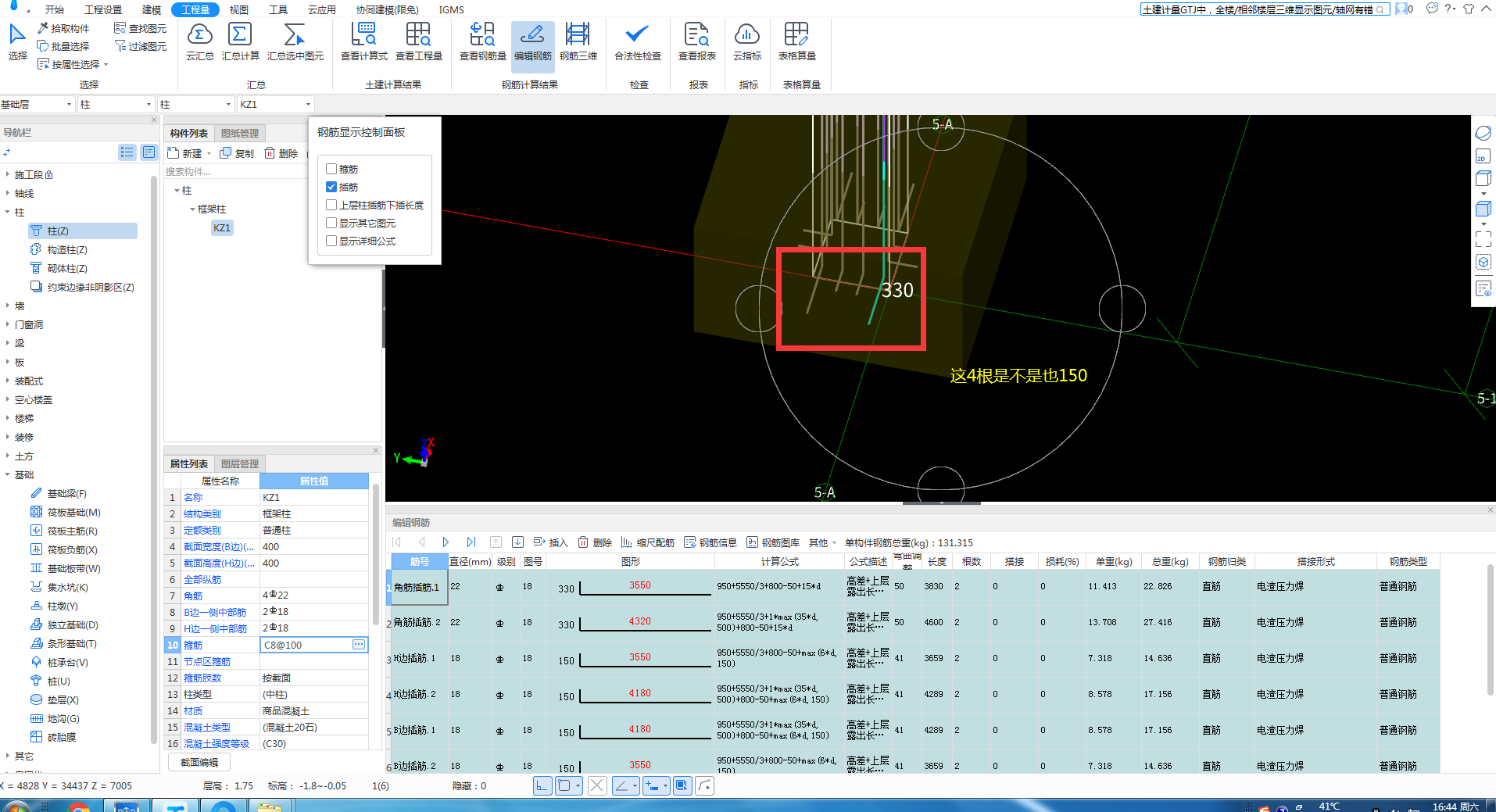Open 云指标 cloud indicators
The height and width of the screenshot is (812, 1496).
click(747, 41)
